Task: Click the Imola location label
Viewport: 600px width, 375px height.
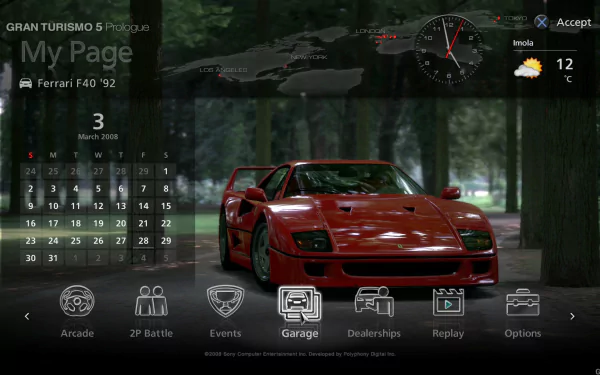Action: coord(523,43)
